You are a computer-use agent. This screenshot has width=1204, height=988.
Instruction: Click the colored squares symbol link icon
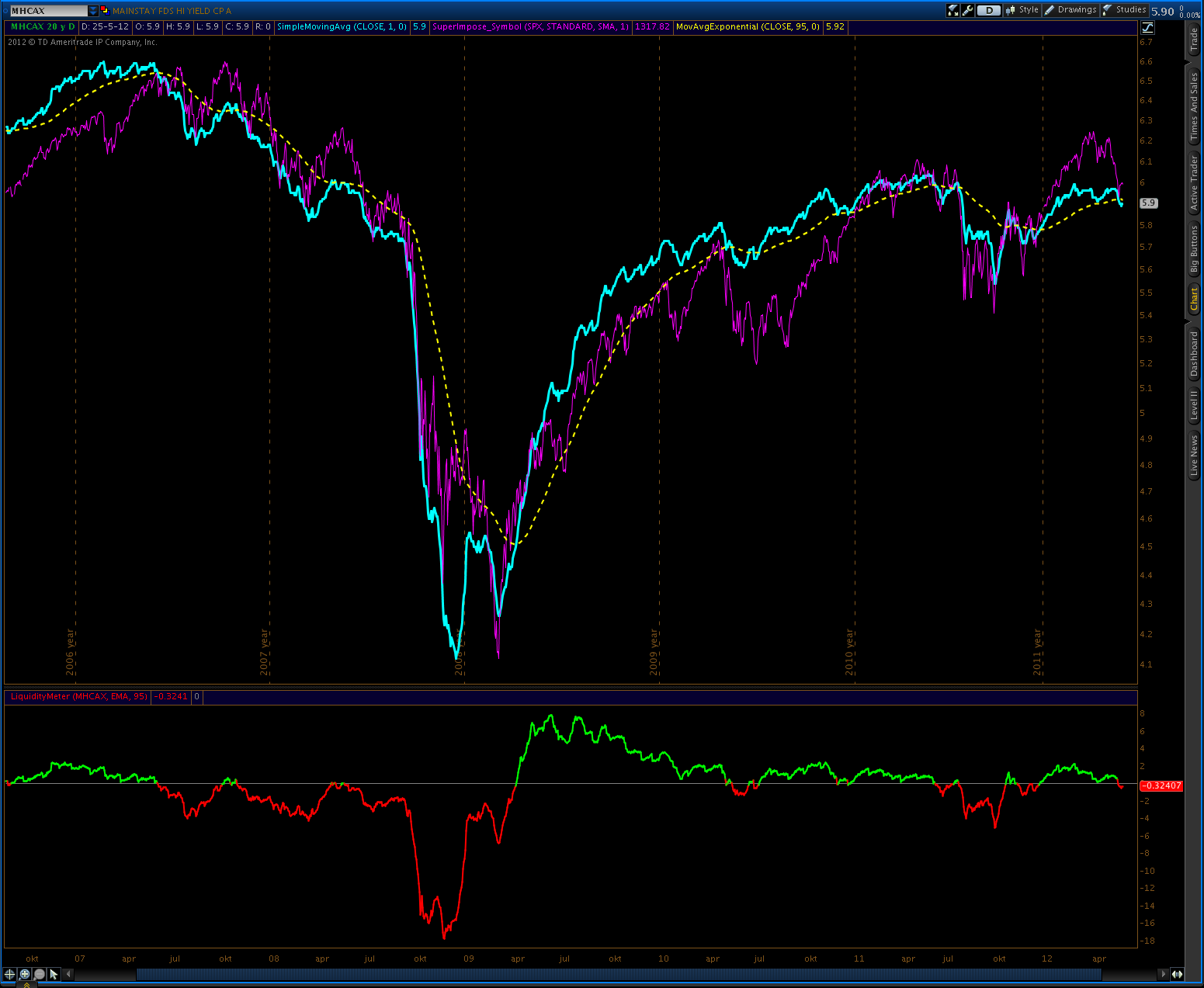click(x=105, y=11)
